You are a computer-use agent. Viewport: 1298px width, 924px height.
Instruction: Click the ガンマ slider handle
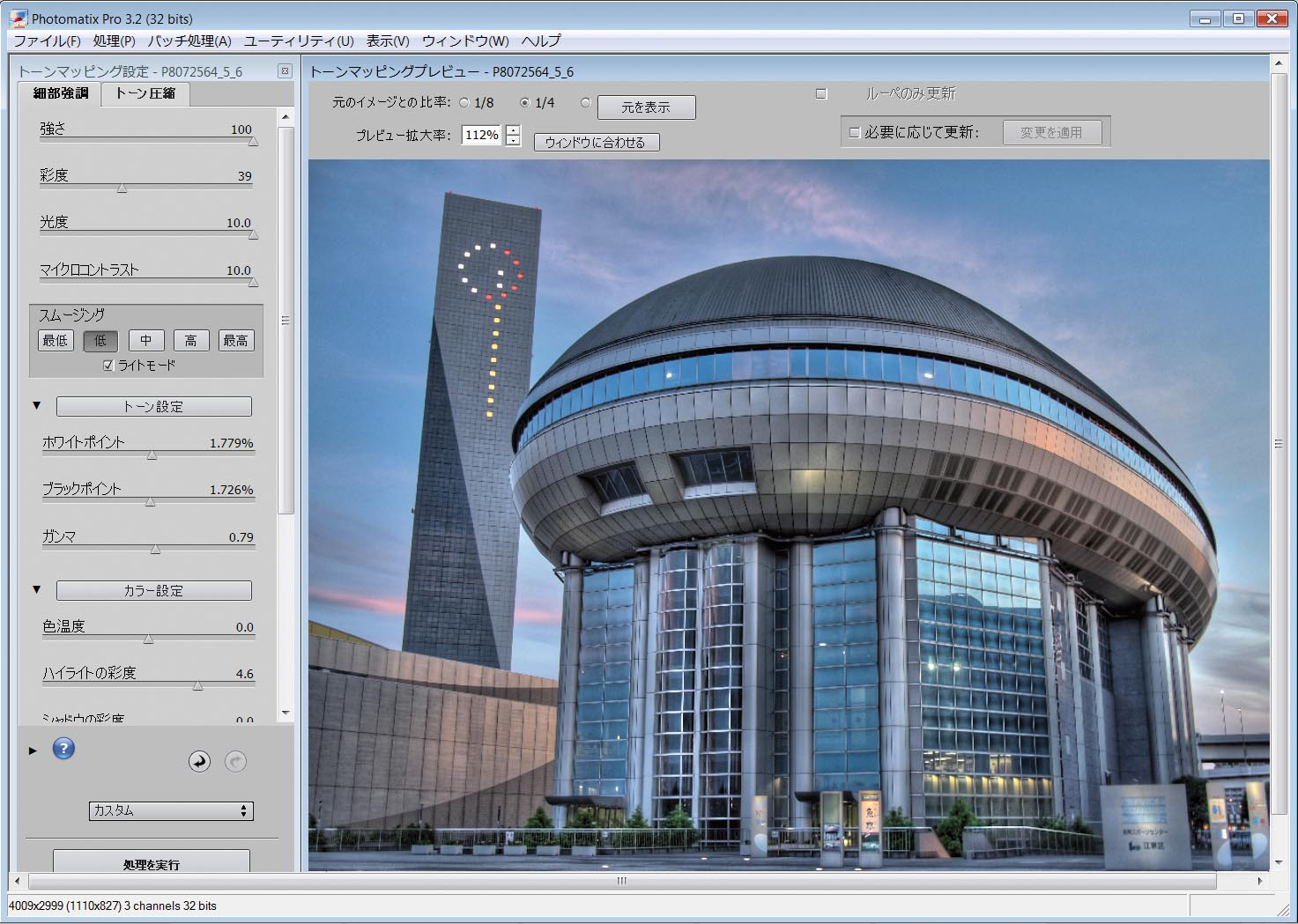click(x=155, y=549)
